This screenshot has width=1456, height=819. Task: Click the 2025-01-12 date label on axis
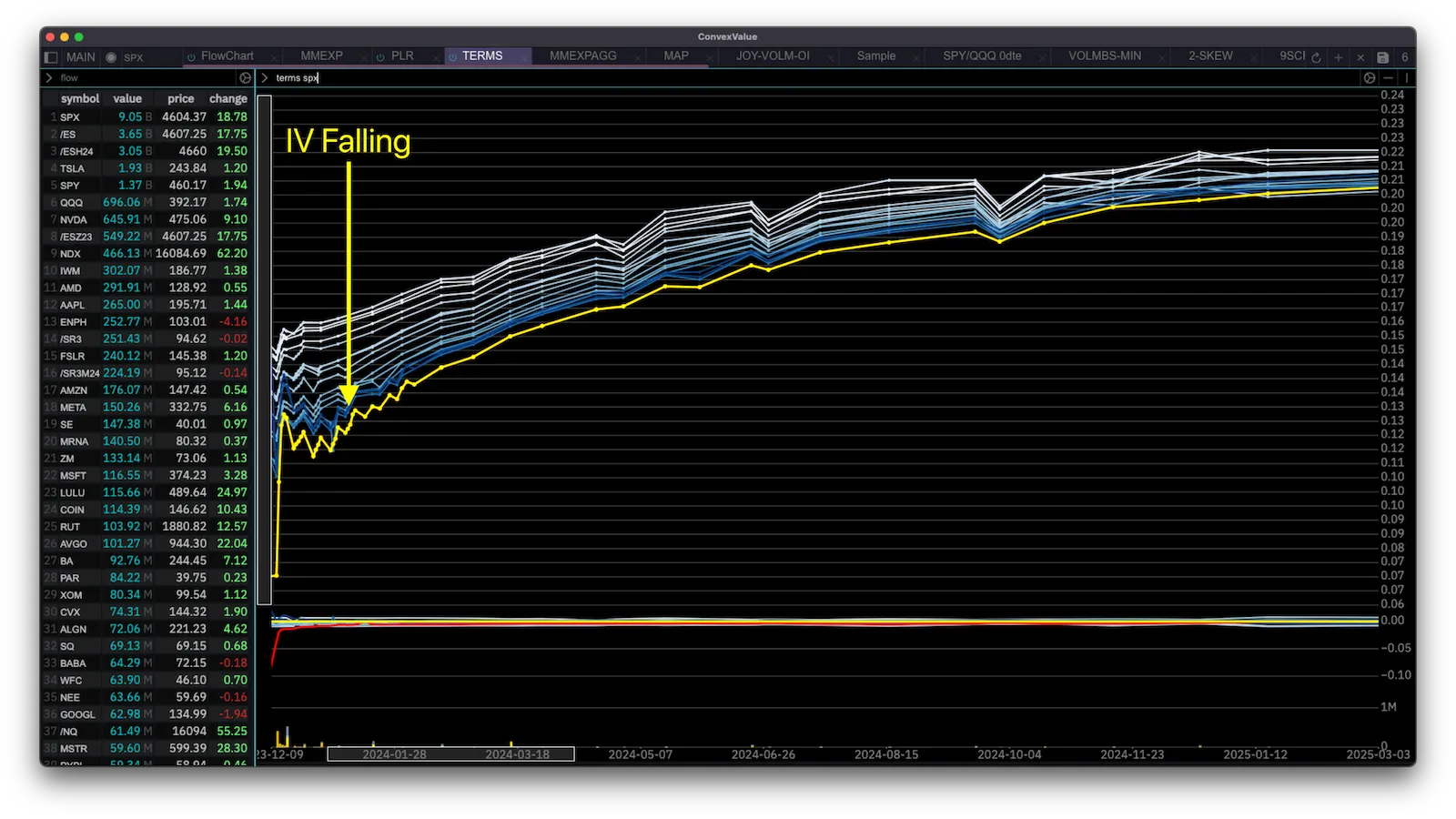[x=1255, y=754]
